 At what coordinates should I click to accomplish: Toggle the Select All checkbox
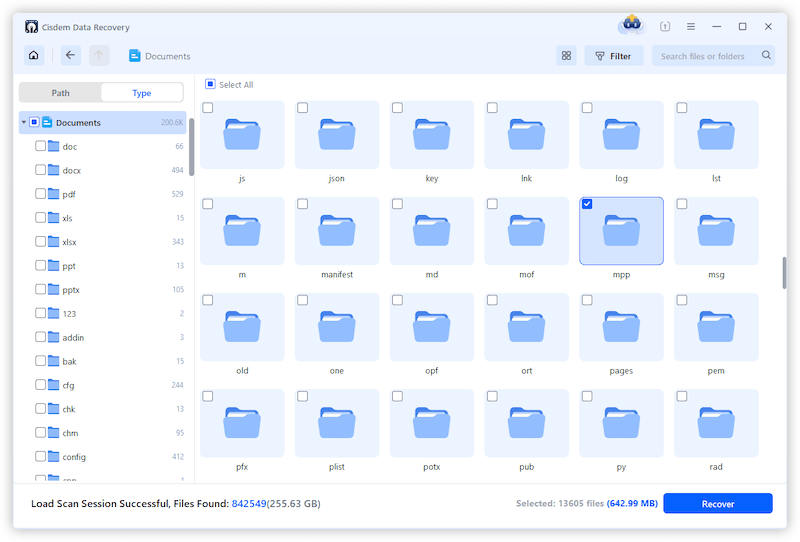coord(210,84)
